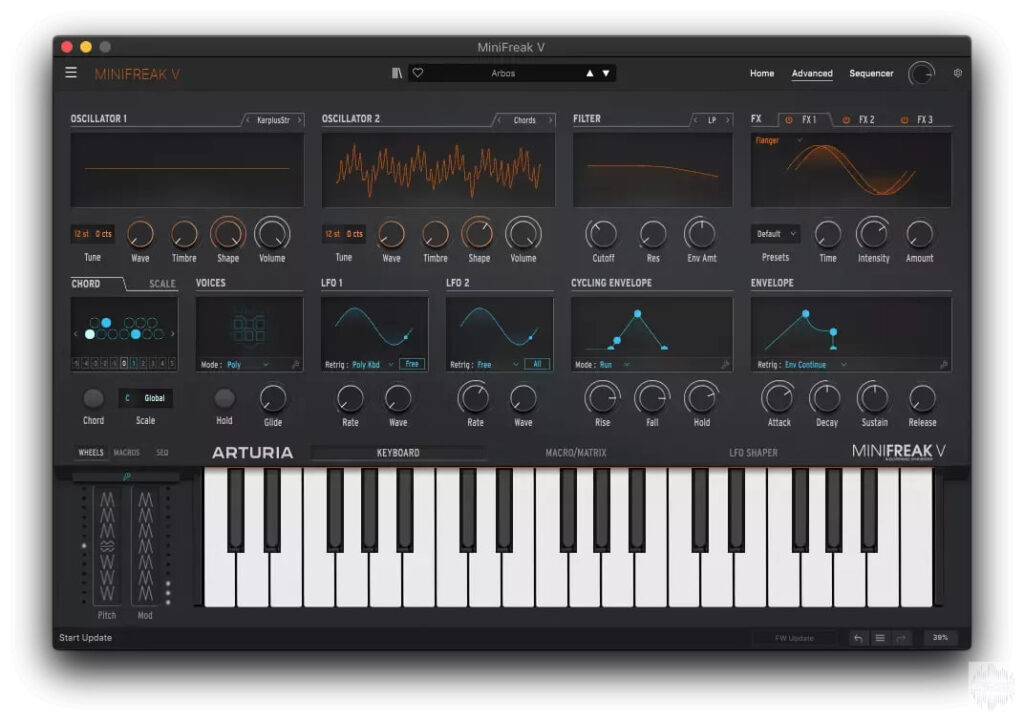
Task: Click the filter Cutoff knob
Action: pos(603,234)
